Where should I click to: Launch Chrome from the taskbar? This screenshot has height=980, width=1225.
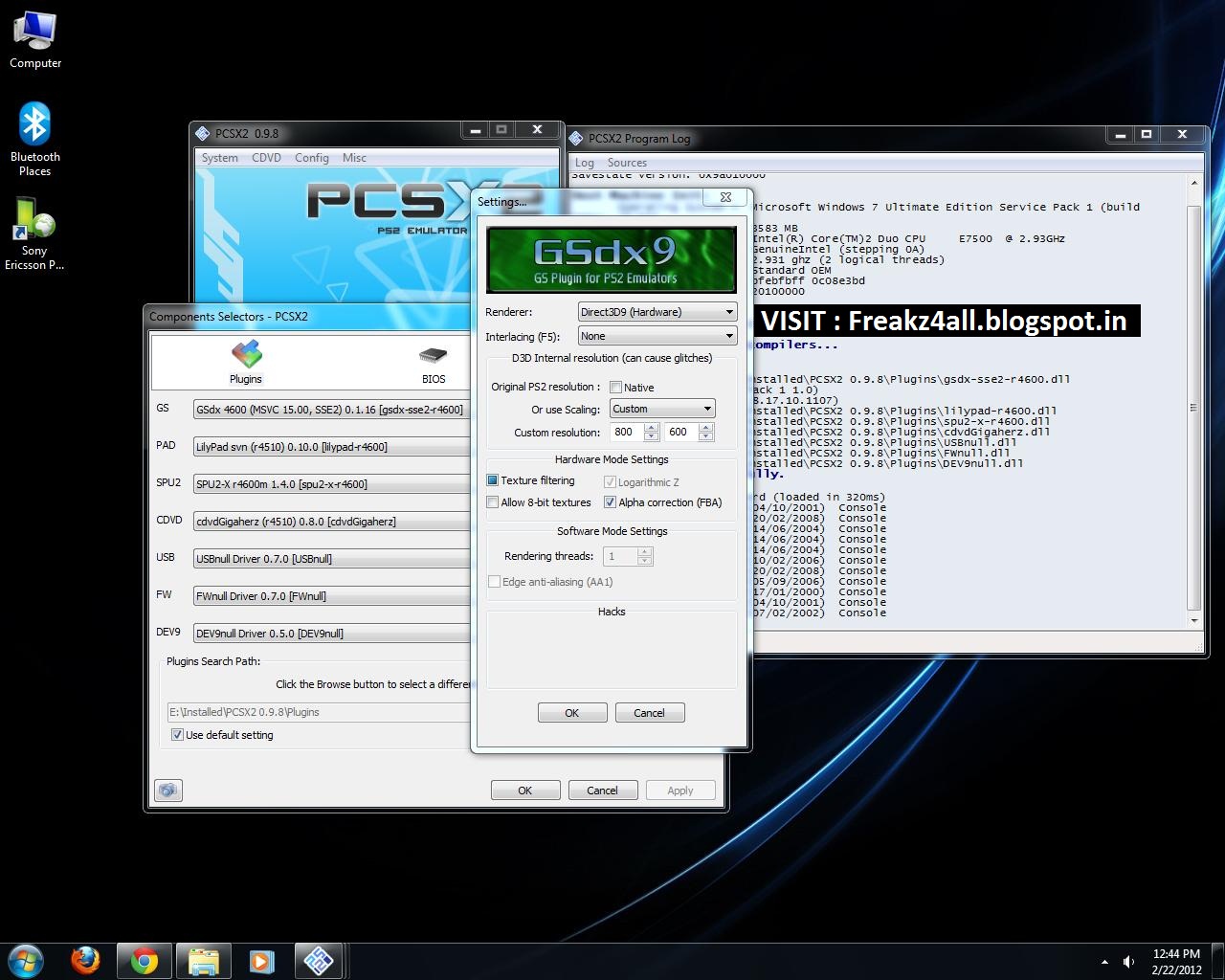click(145, 961)
